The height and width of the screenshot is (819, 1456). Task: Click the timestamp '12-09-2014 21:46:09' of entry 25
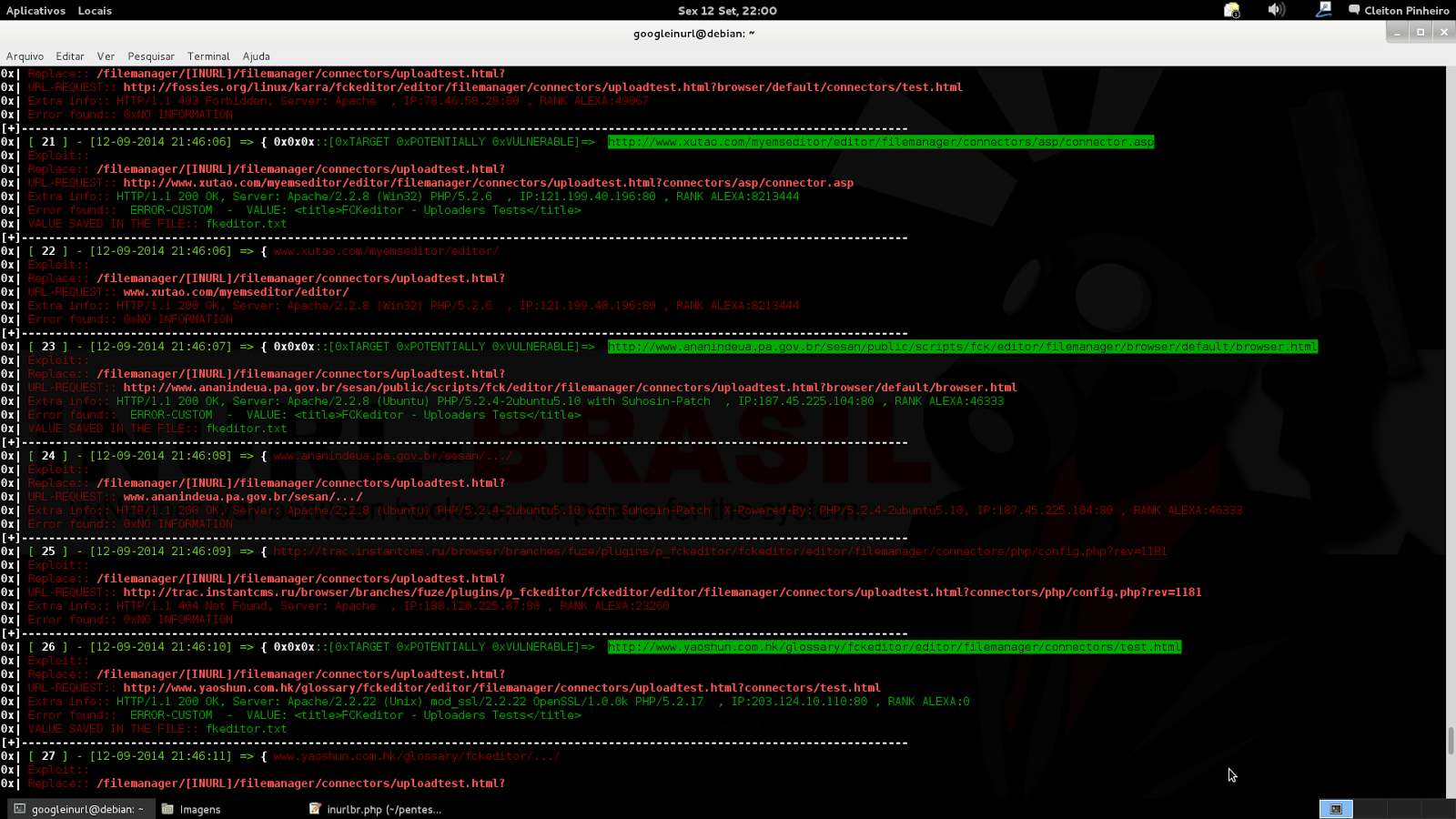[160, 551]
